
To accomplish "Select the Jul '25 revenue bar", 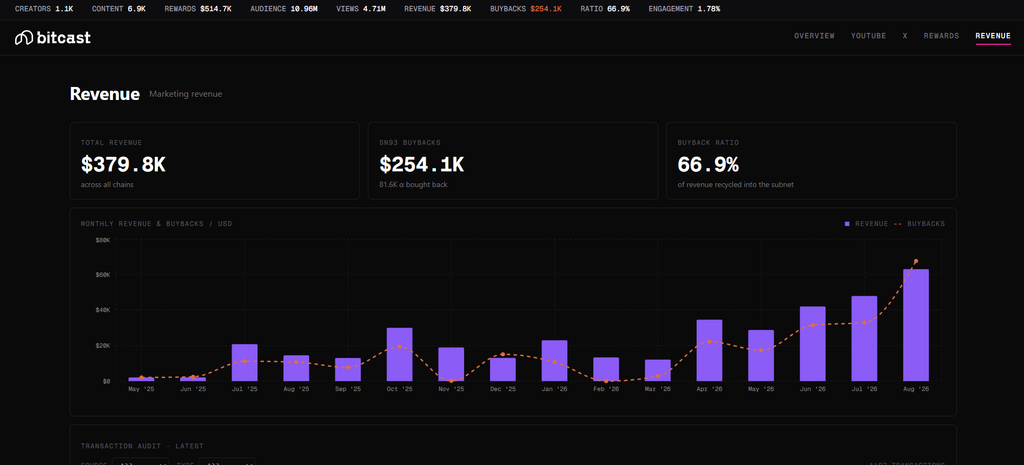I will coord(244,362).
